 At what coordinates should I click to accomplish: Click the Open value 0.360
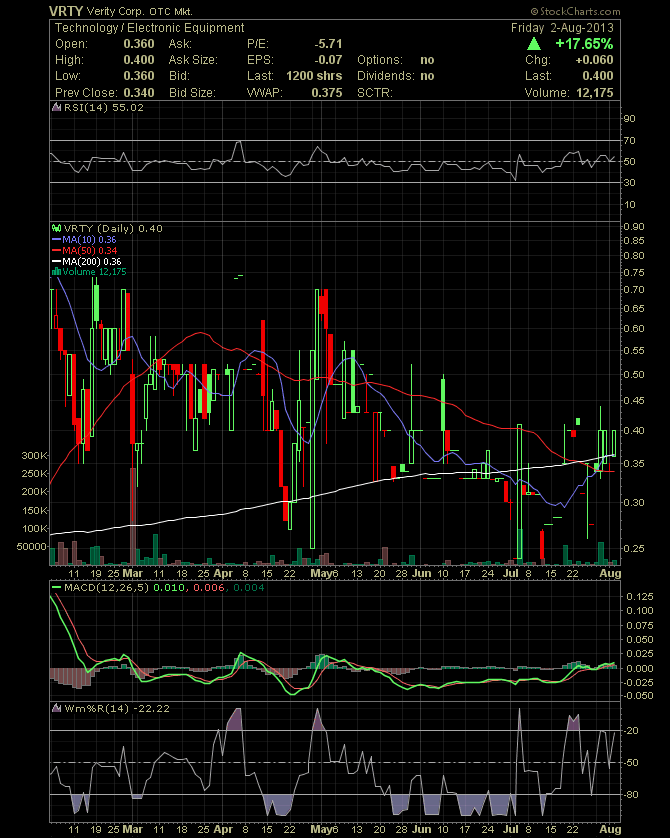[139, 44]
